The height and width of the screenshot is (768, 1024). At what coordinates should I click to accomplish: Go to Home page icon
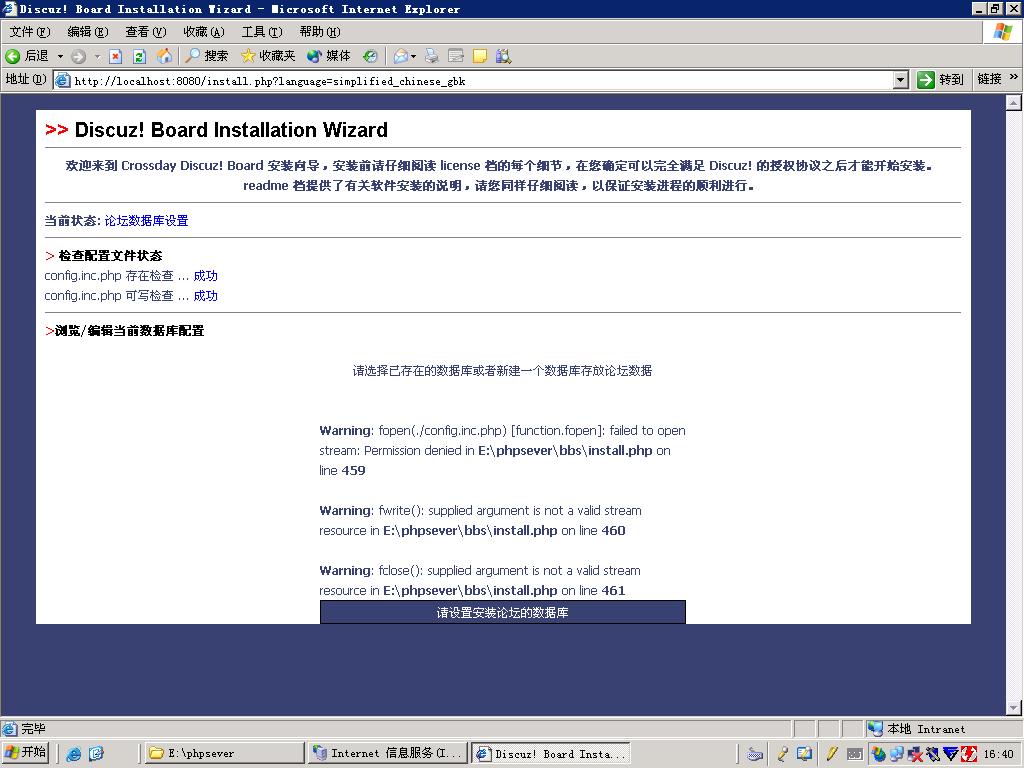click(x=165, y=56)
